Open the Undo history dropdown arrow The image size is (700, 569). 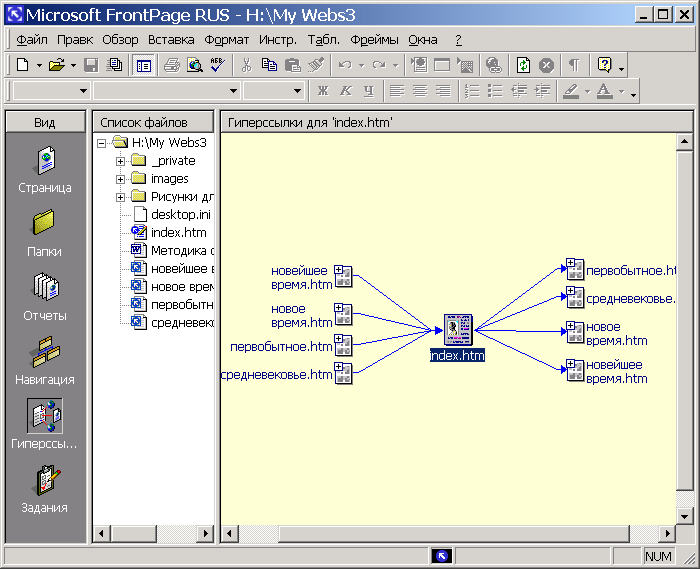pyautogui.click(x=362, y=66)
